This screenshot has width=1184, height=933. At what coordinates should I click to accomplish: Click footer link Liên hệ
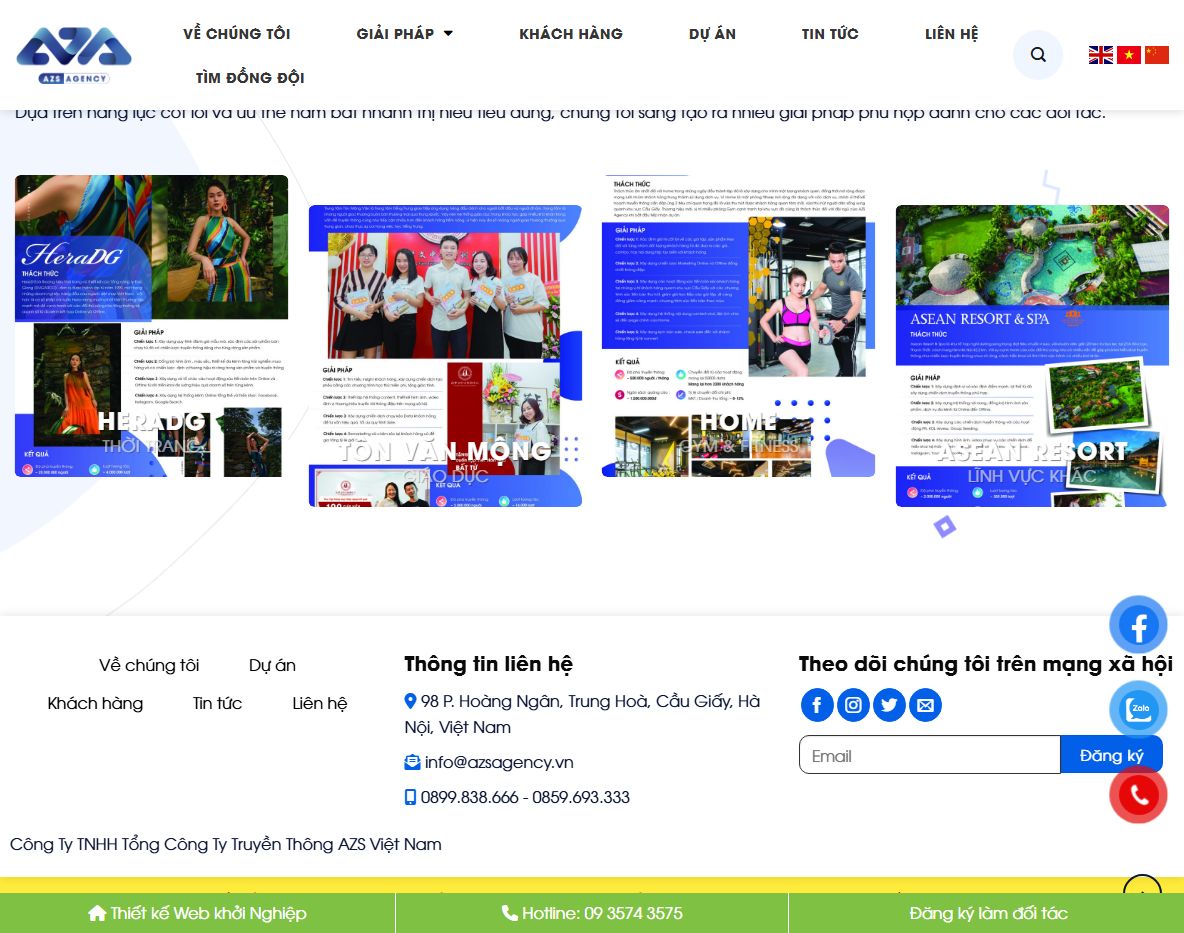click(x=319, y=703)
